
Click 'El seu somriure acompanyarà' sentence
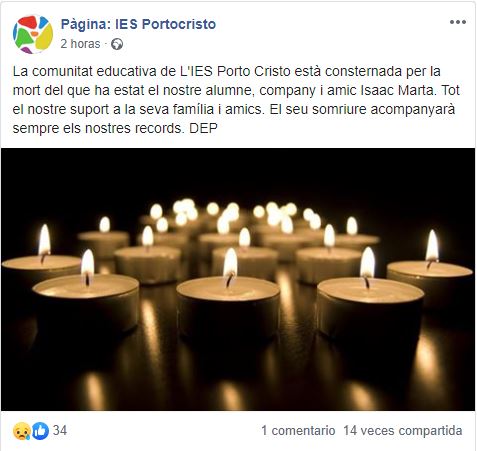click(362, 109)
